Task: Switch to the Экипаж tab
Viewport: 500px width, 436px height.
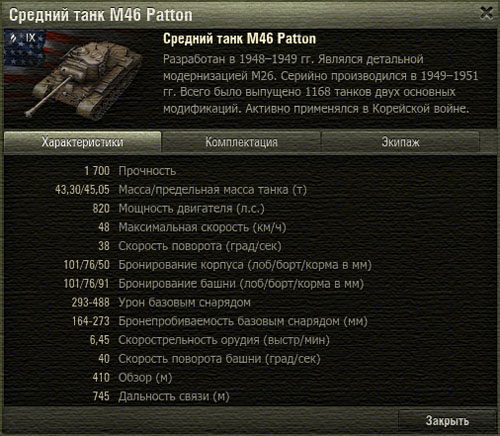Action: [x=400, y=142]
